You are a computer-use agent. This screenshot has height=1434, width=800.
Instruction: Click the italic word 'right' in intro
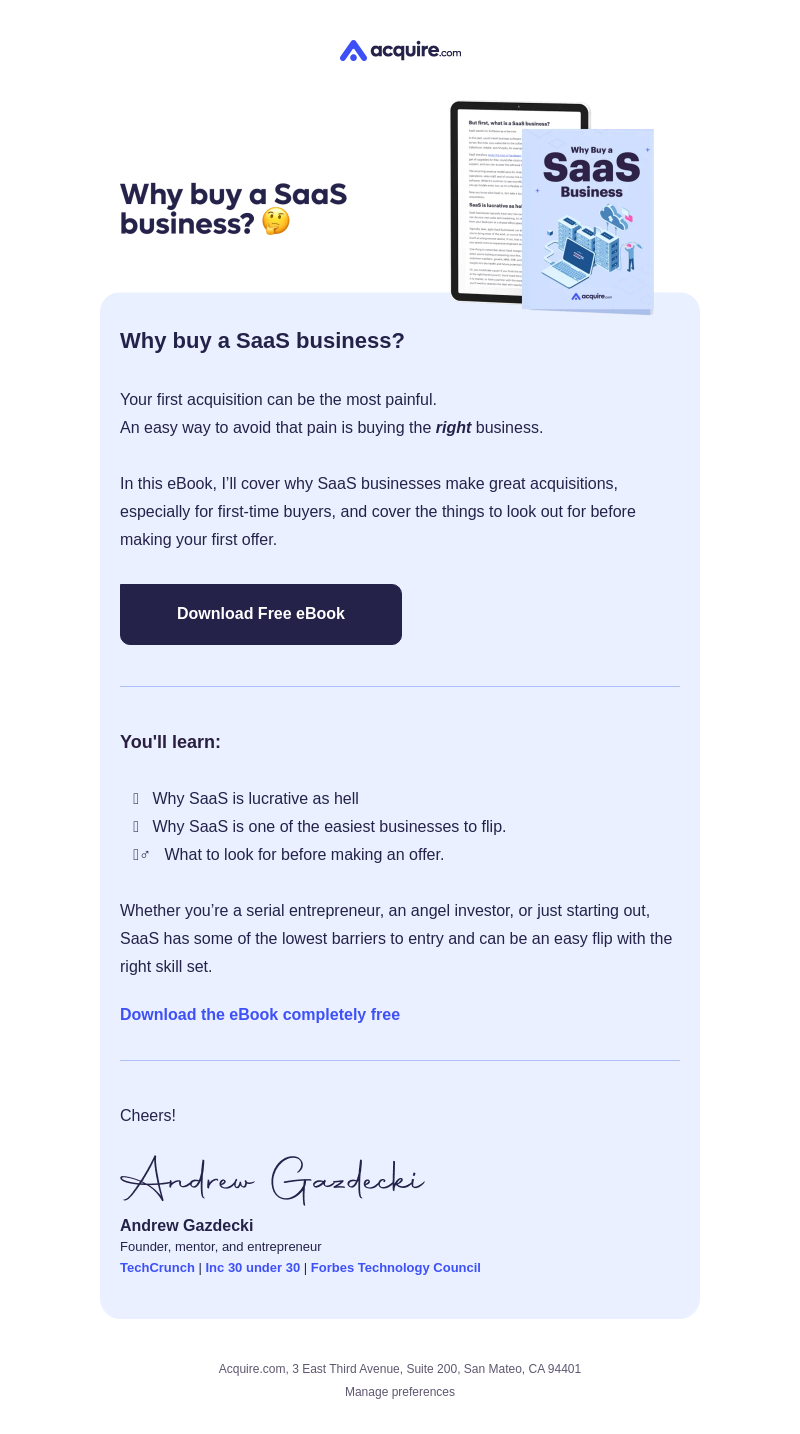[453, 428]
